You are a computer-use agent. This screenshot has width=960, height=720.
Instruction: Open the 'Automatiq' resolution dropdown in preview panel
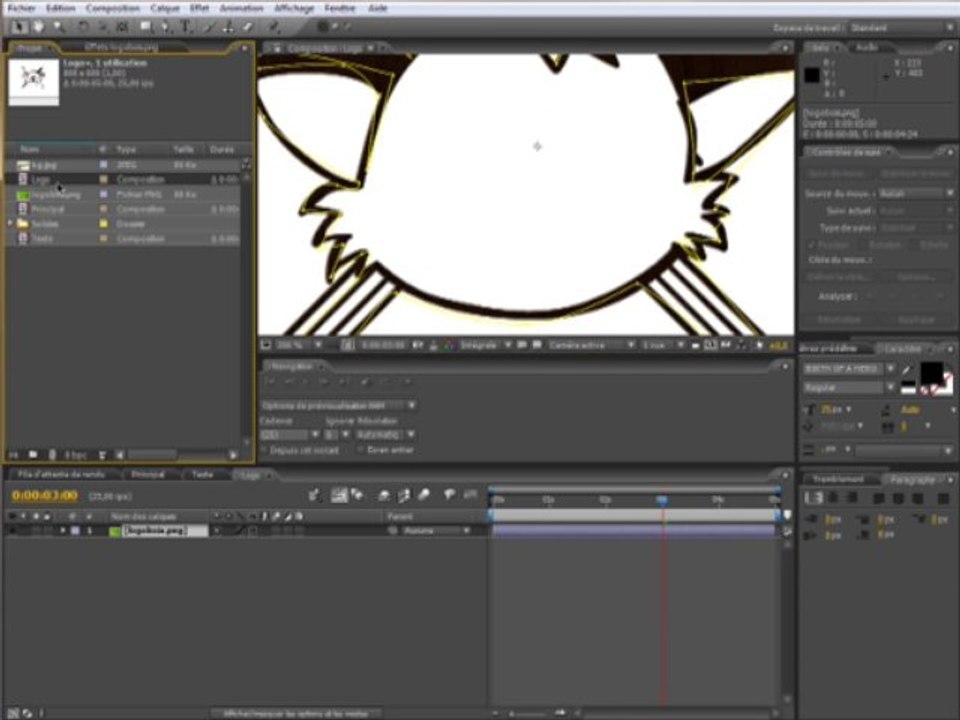pyautogui.click(x=386, y=435)
